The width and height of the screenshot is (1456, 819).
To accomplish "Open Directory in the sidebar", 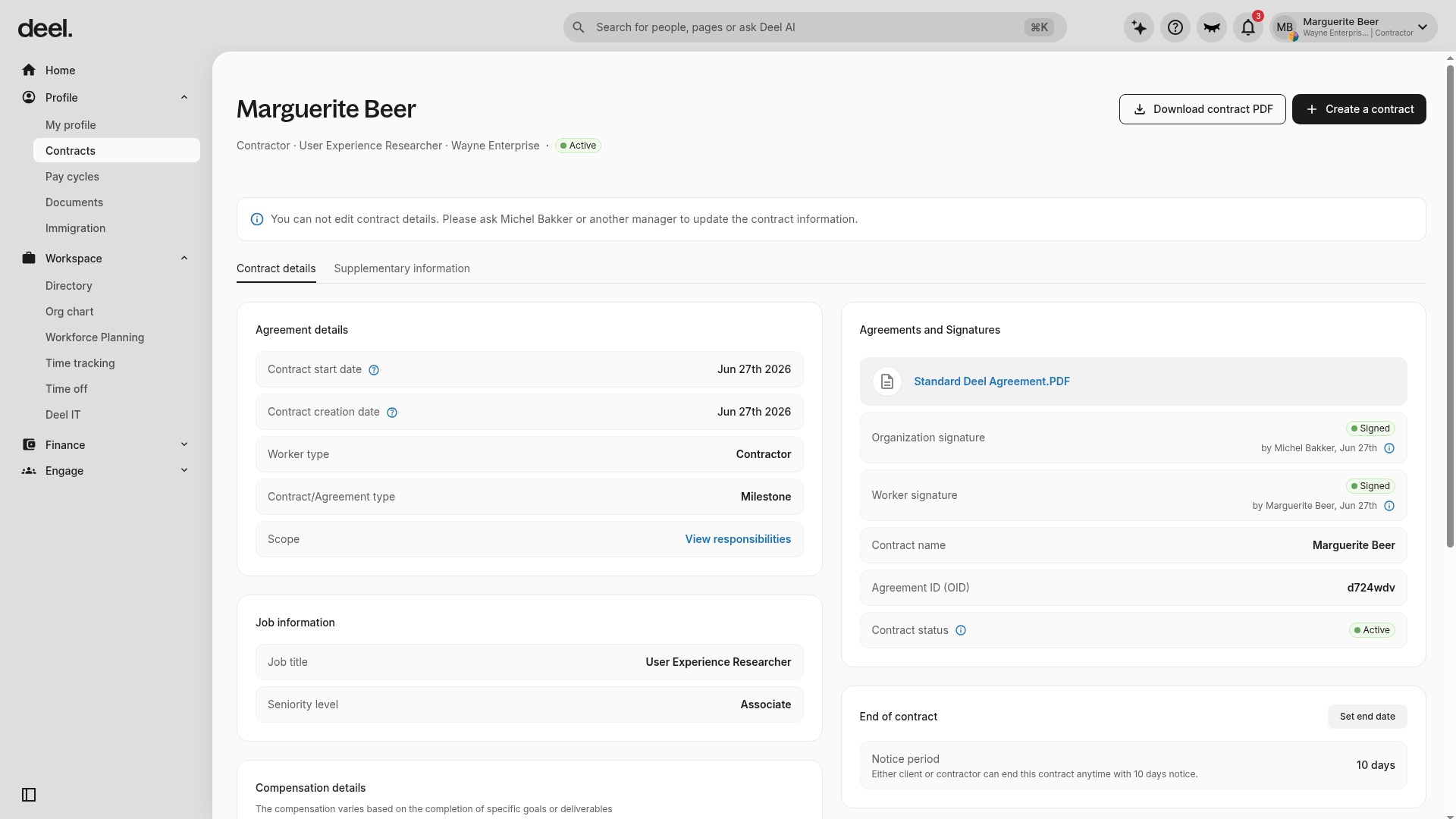I will pyautogui.click(x=117, y=286).
